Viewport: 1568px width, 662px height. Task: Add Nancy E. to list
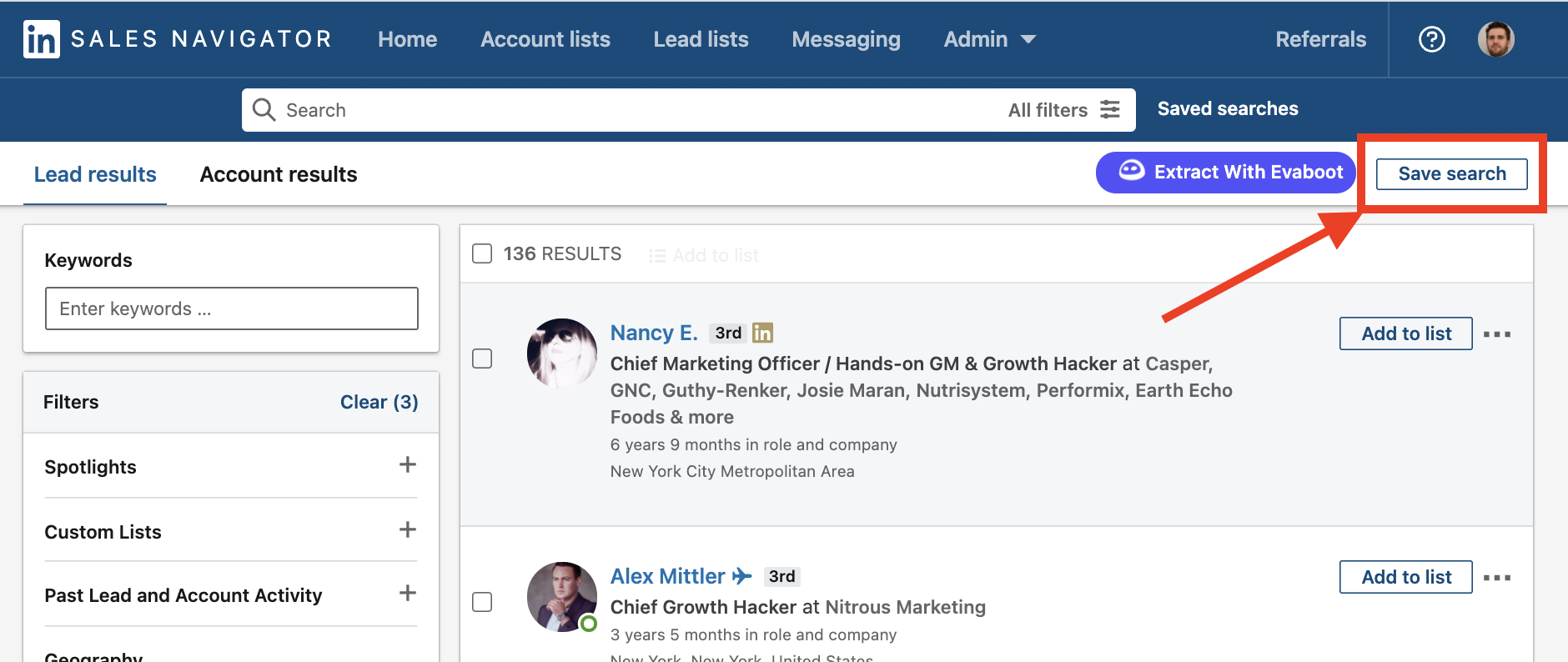[1406, 334]
